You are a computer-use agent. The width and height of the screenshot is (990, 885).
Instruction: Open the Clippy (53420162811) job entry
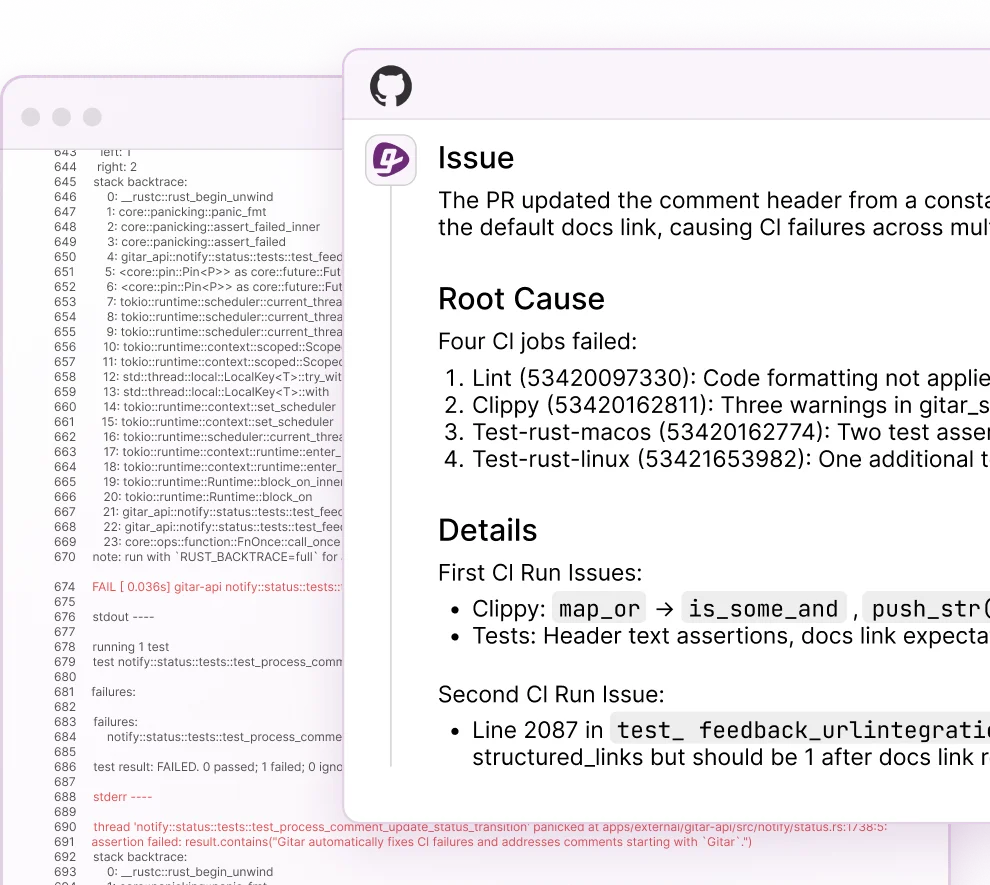click(591, 406)
